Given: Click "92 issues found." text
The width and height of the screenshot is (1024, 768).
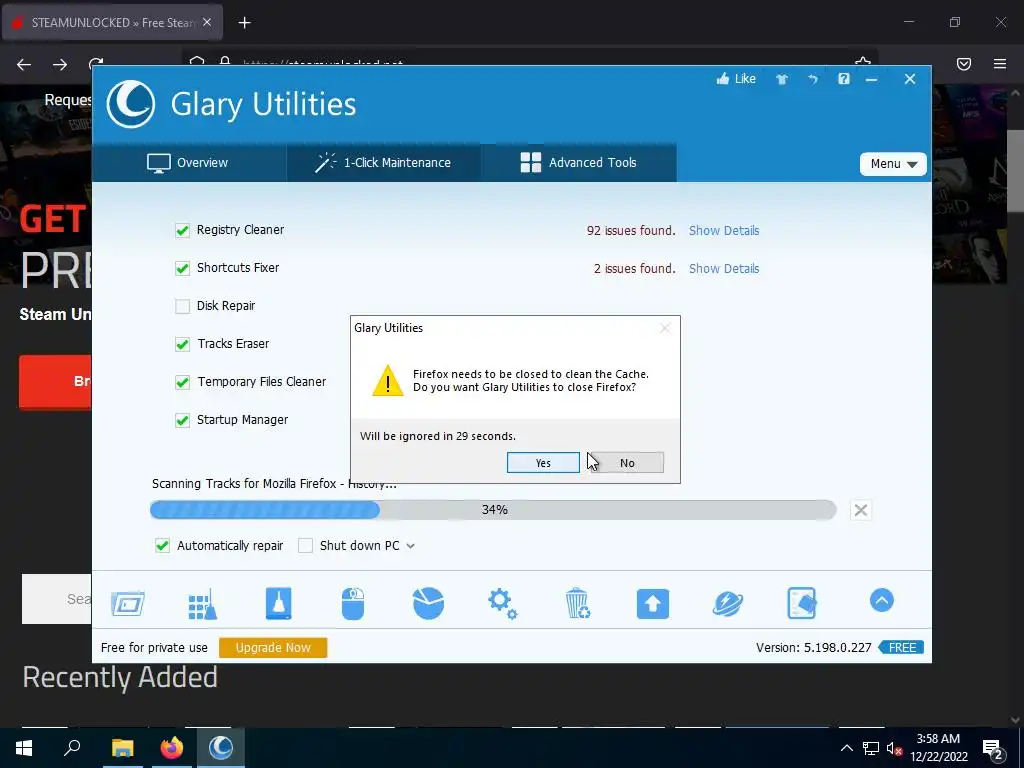Looking at the screenshot, I should (x=631, y=231).
